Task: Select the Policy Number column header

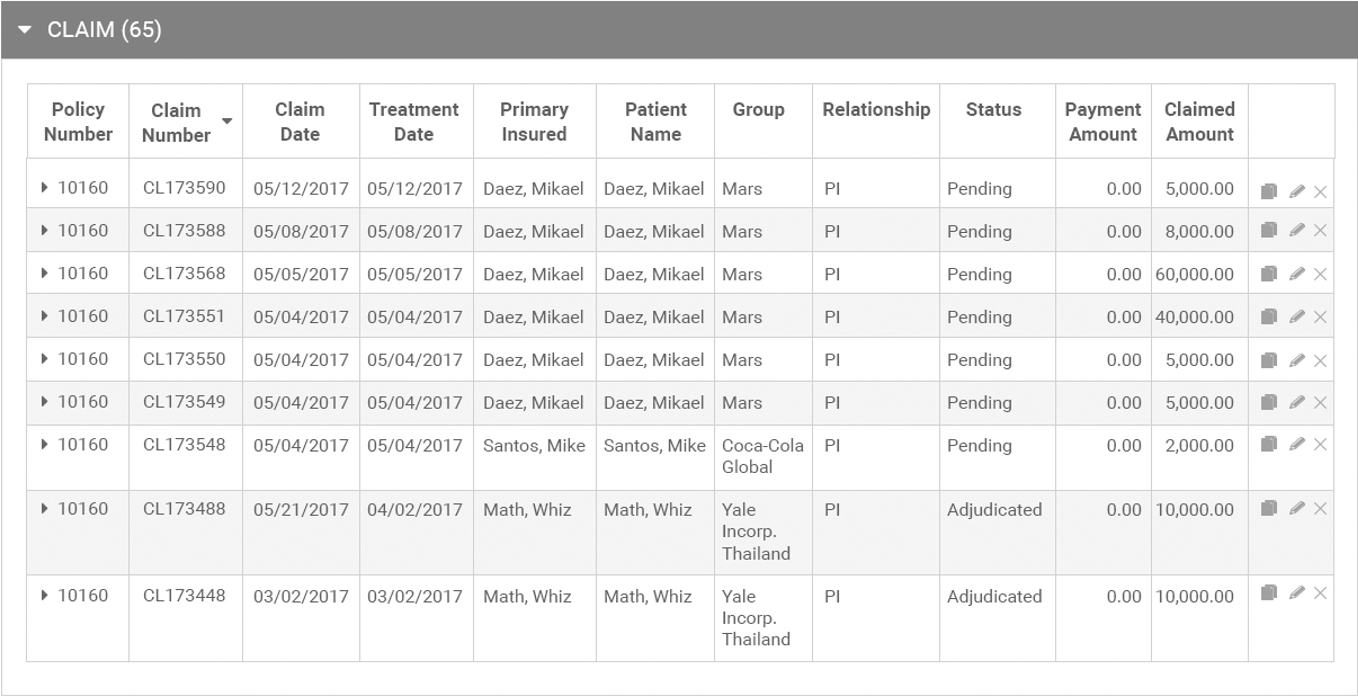Action: (x=78, y=121)
